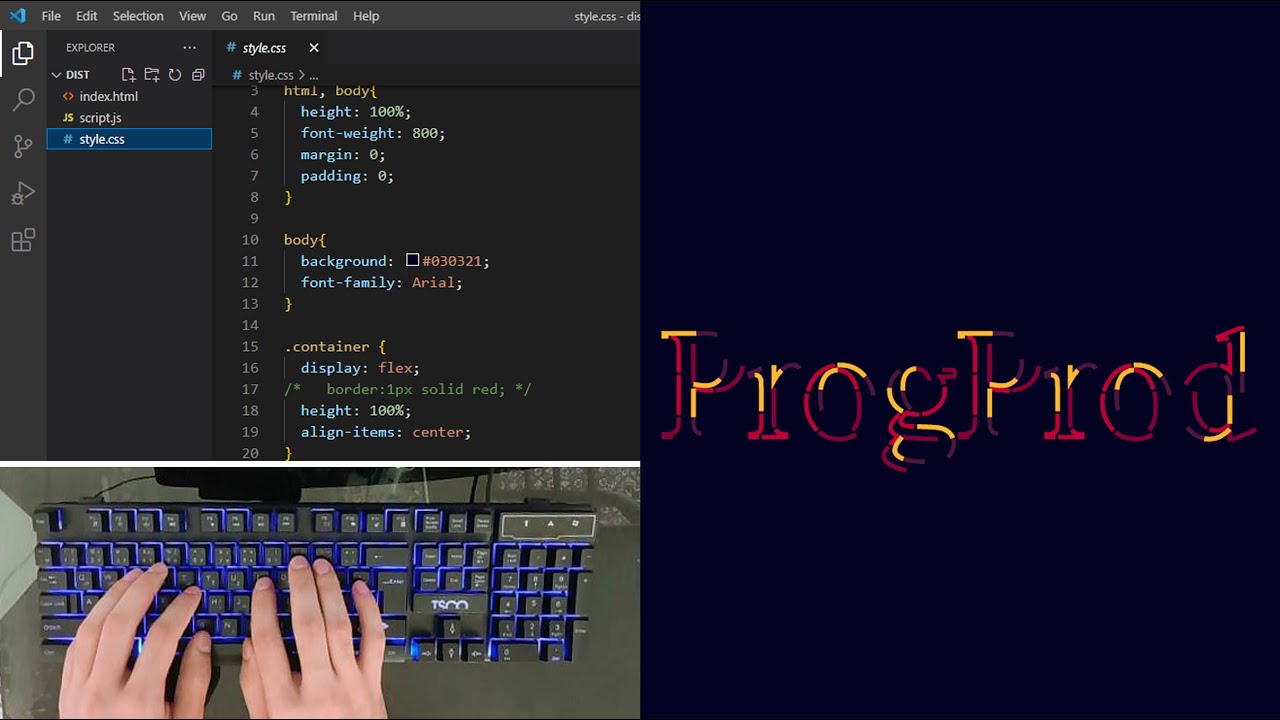Viewport: 1280px width, 720px height.
Task: Open the Extensions view
Action: coord(23,240)
